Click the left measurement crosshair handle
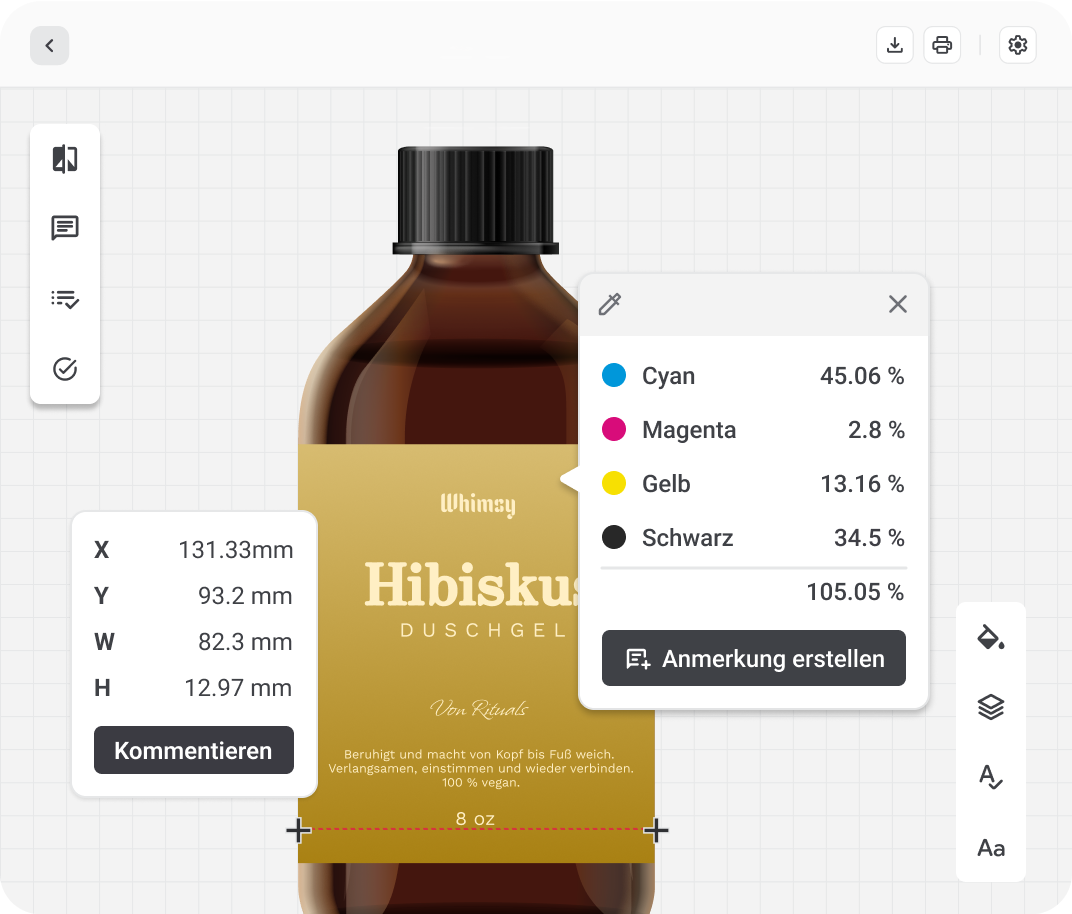Viewport: 1072px width, 914px height. click(x=298, y=829)
